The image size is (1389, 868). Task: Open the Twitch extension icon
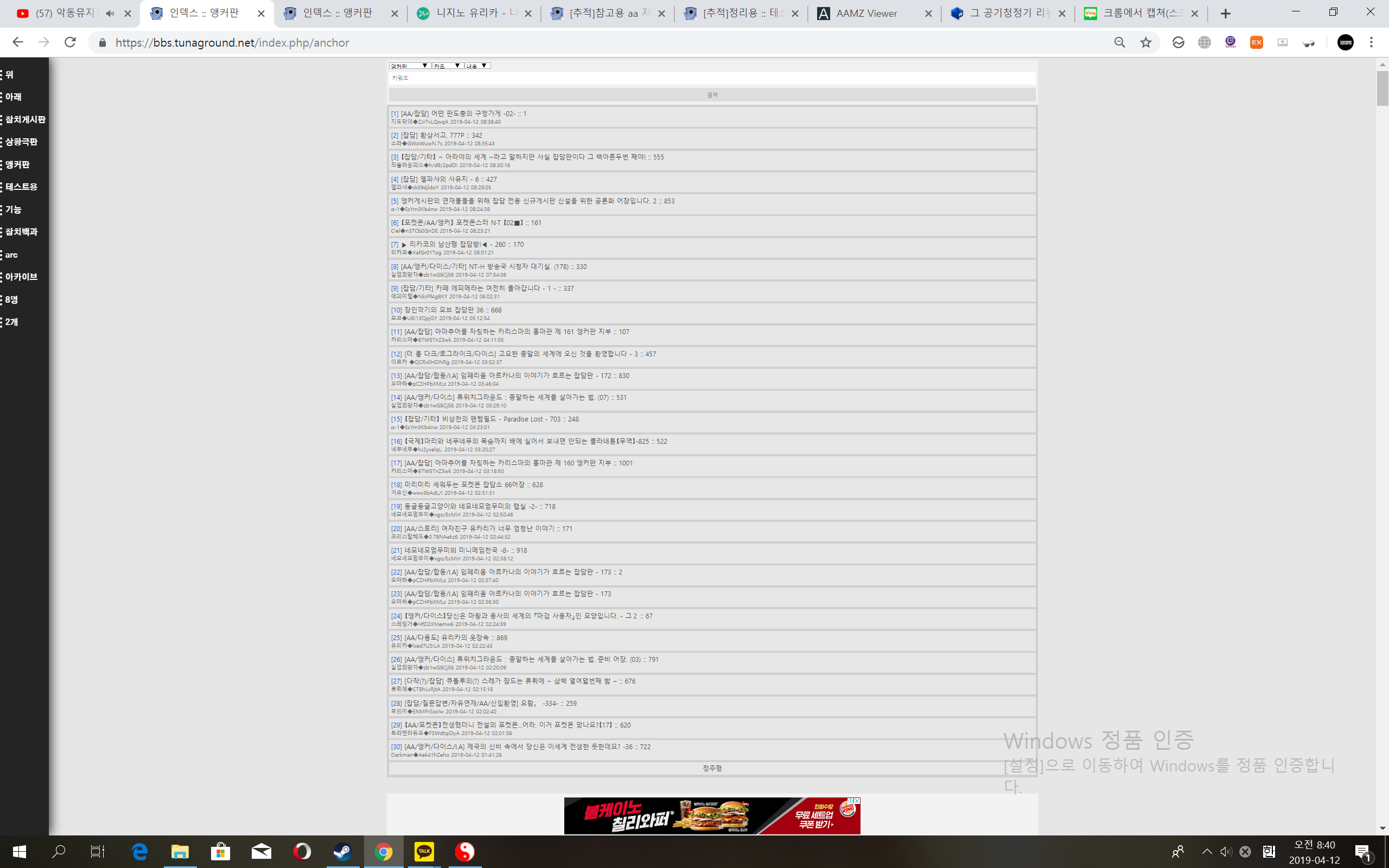tap(1230, 42)
